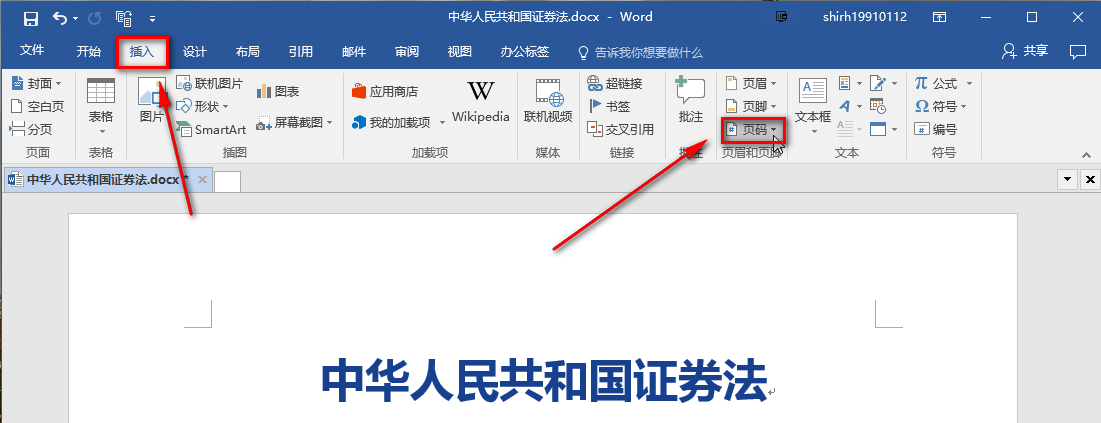The width and height of the screenshot is (1101, 423).
Task: Save the document with the floppy disk icon
Action: pyautogui.click(x=30, y=18)
